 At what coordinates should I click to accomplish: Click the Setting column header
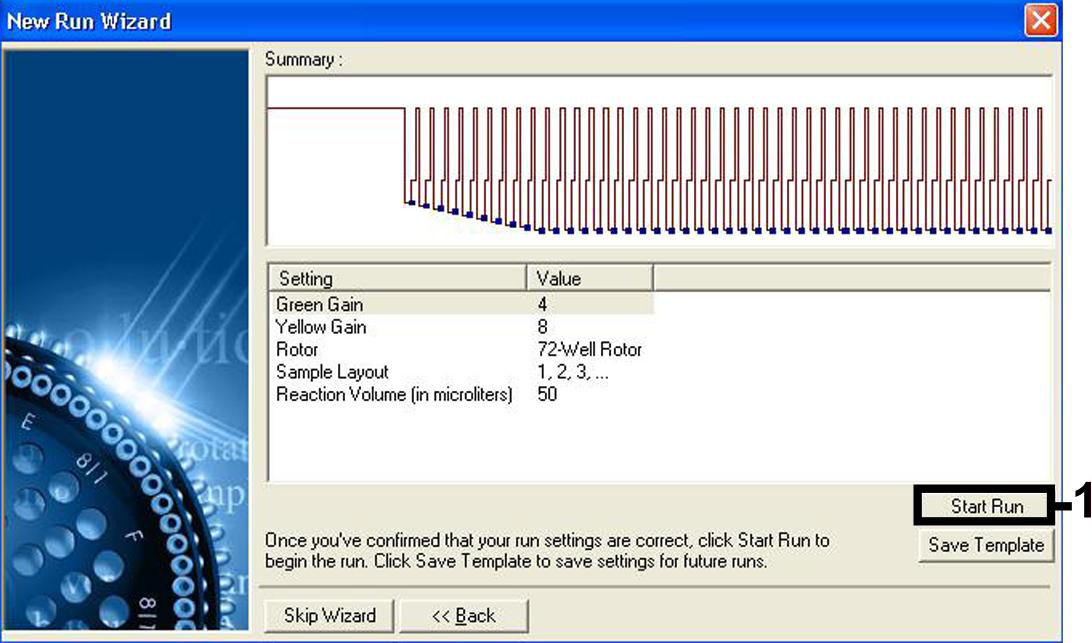(398, 278)
